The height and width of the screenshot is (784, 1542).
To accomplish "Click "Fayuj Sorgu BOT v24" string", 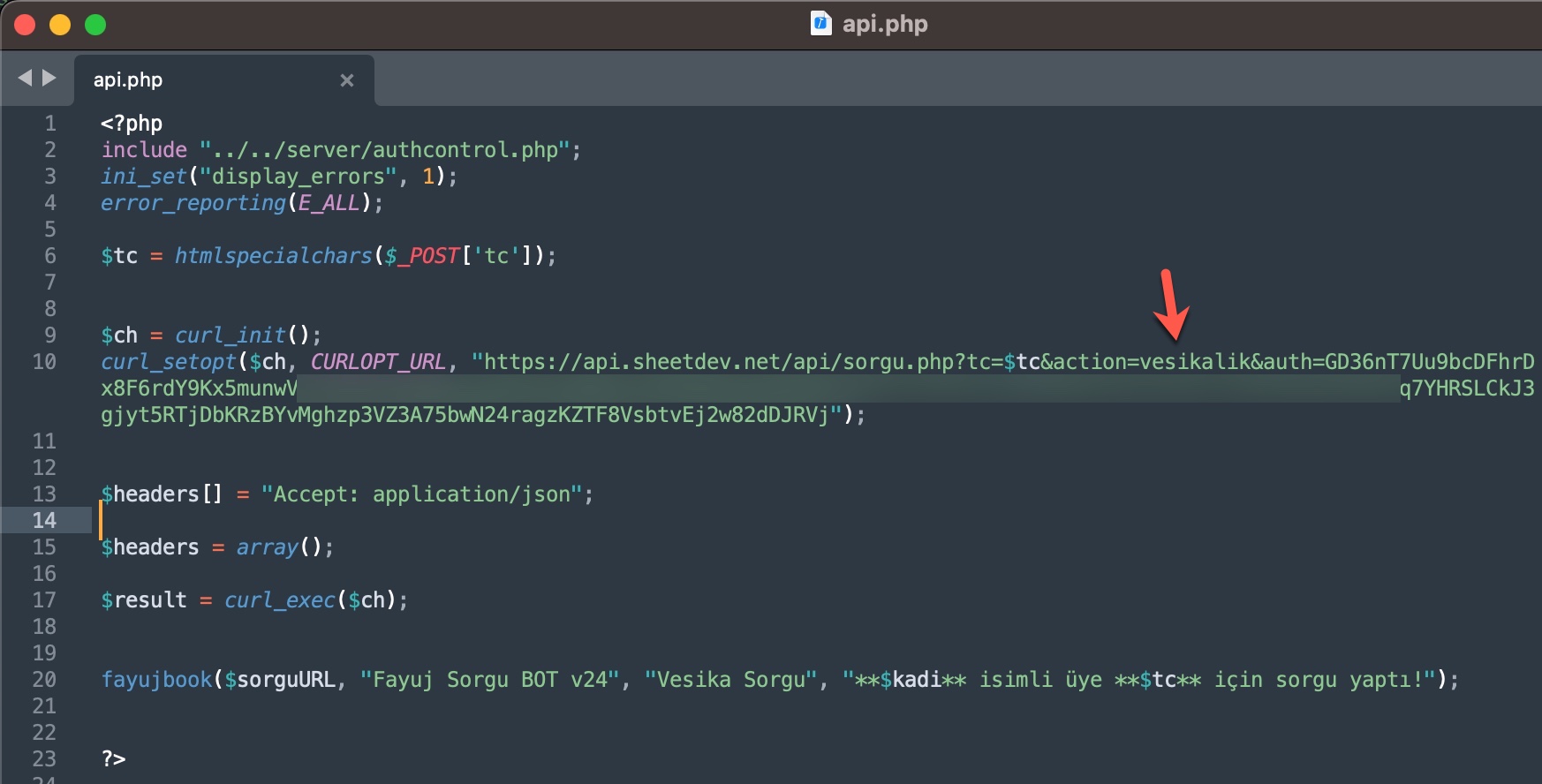I will click(490, 680).
